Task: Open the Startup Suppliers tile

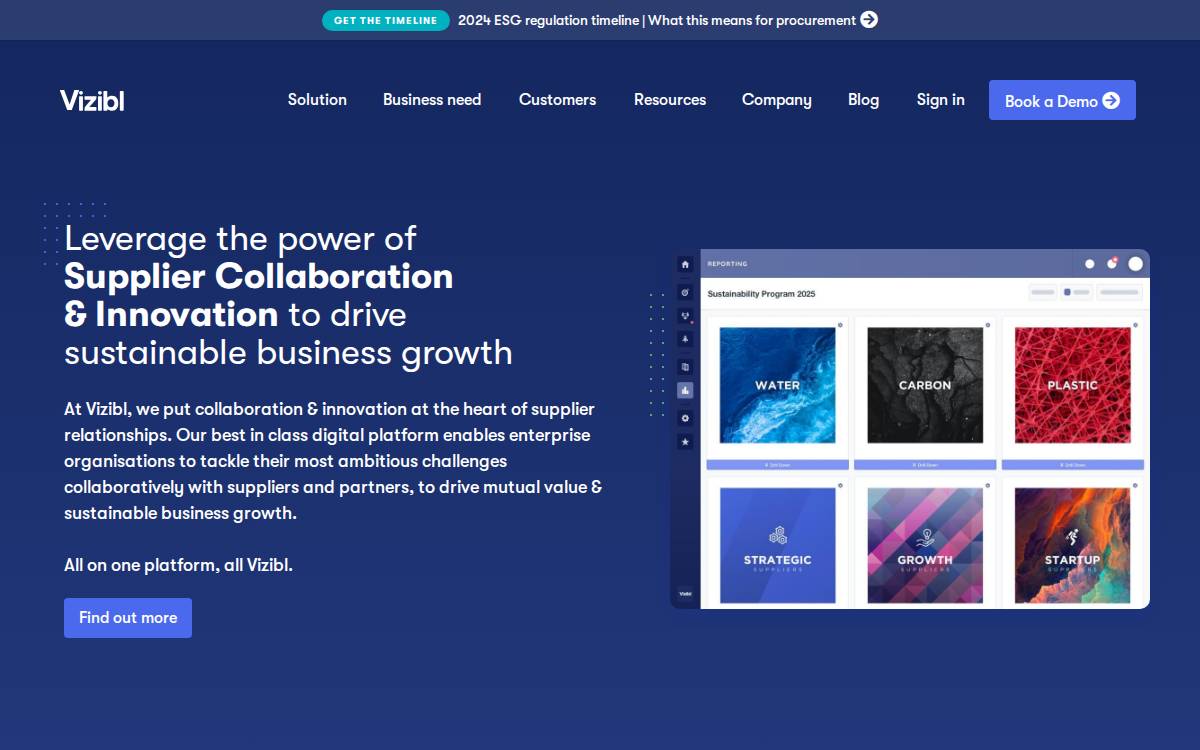Action: [1073, 546]
